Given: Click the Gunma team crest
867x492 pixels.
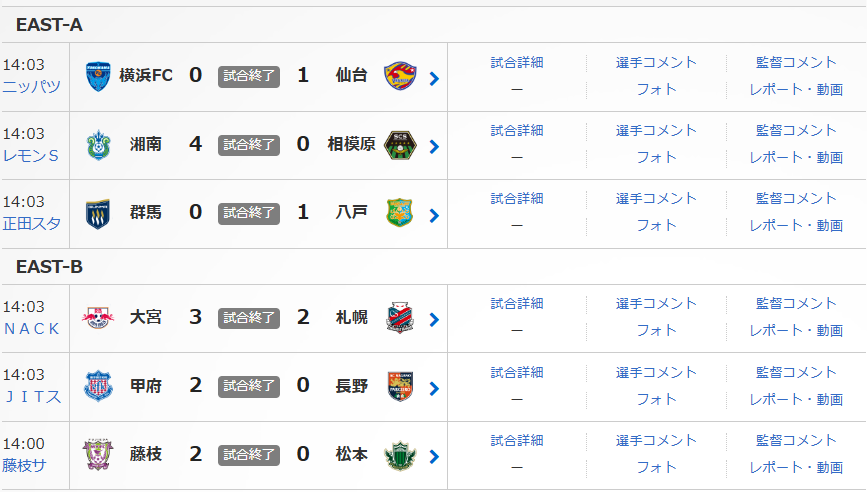Looking at the screenshot, I should pyautogui.click(x=98, y=212).
